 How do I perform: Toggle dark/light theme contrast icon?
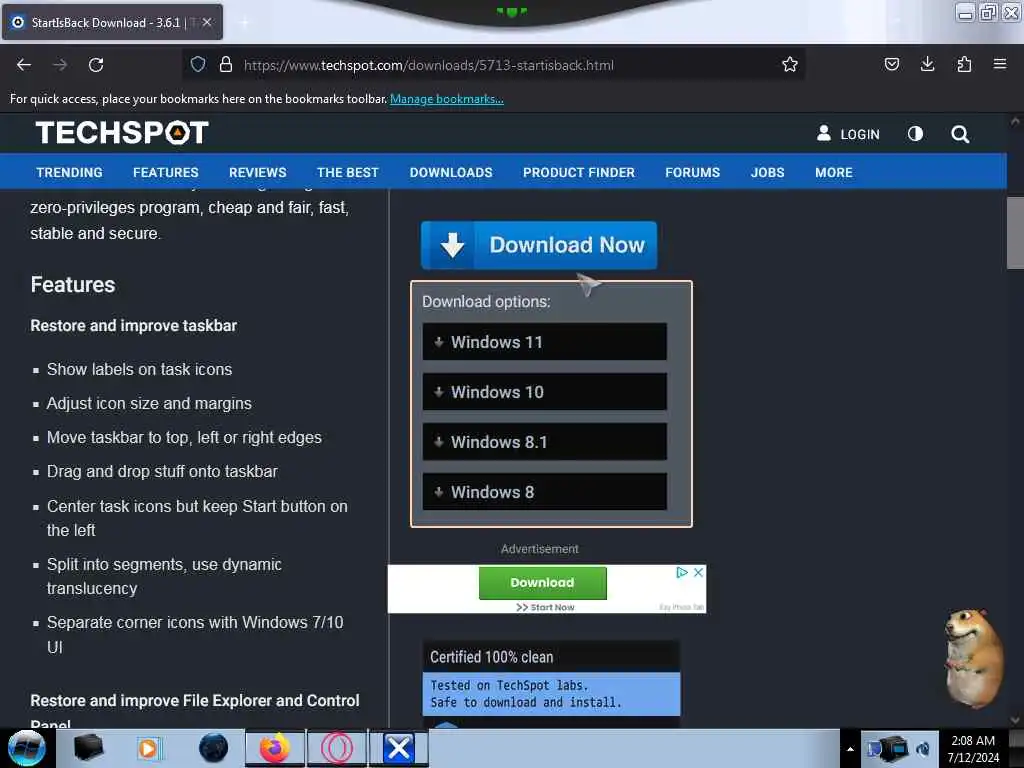pos(915,134)
